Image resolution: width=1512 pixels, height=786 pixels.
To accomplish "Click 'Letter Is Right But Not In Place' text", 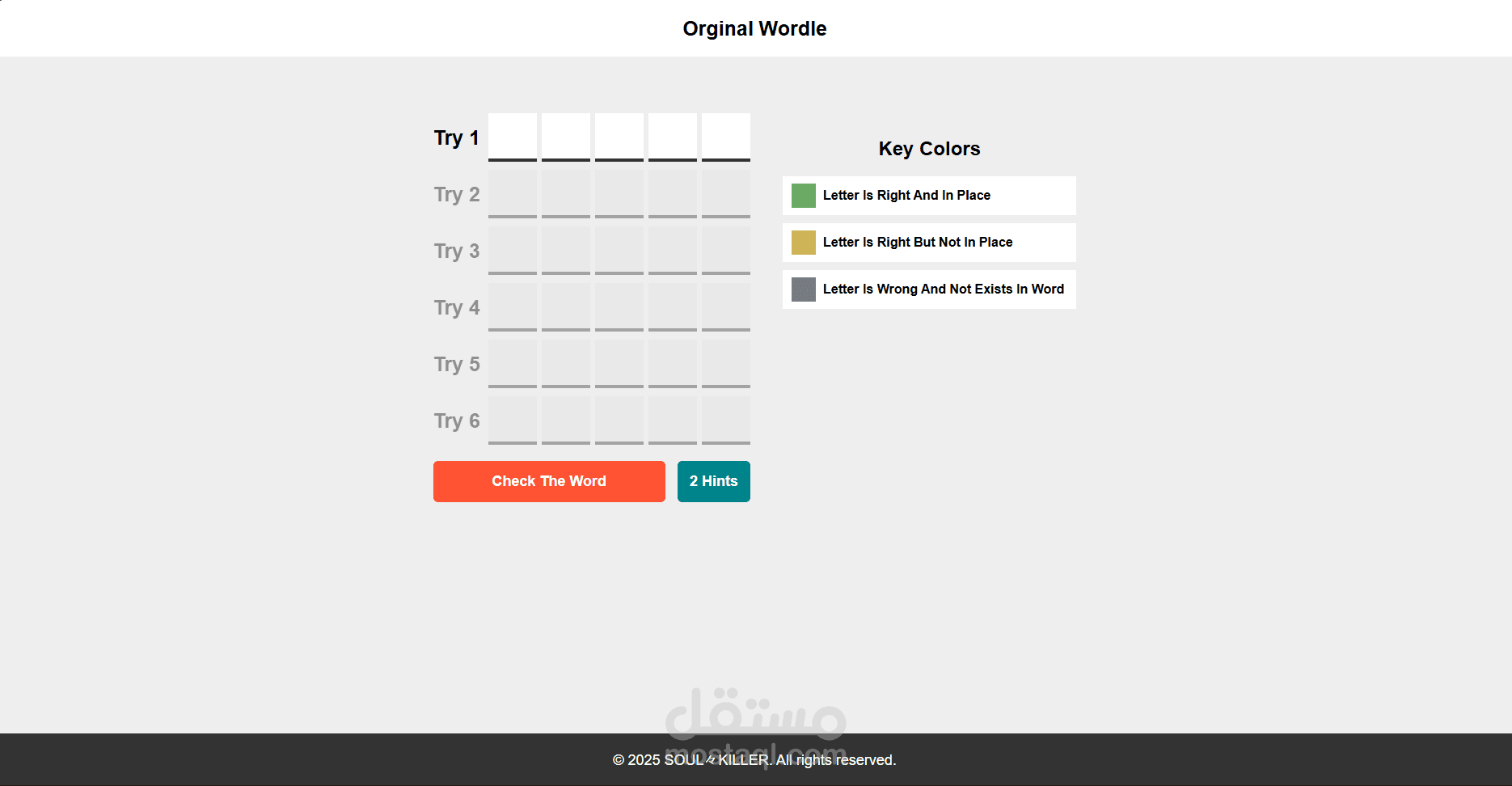I will 918,243.
